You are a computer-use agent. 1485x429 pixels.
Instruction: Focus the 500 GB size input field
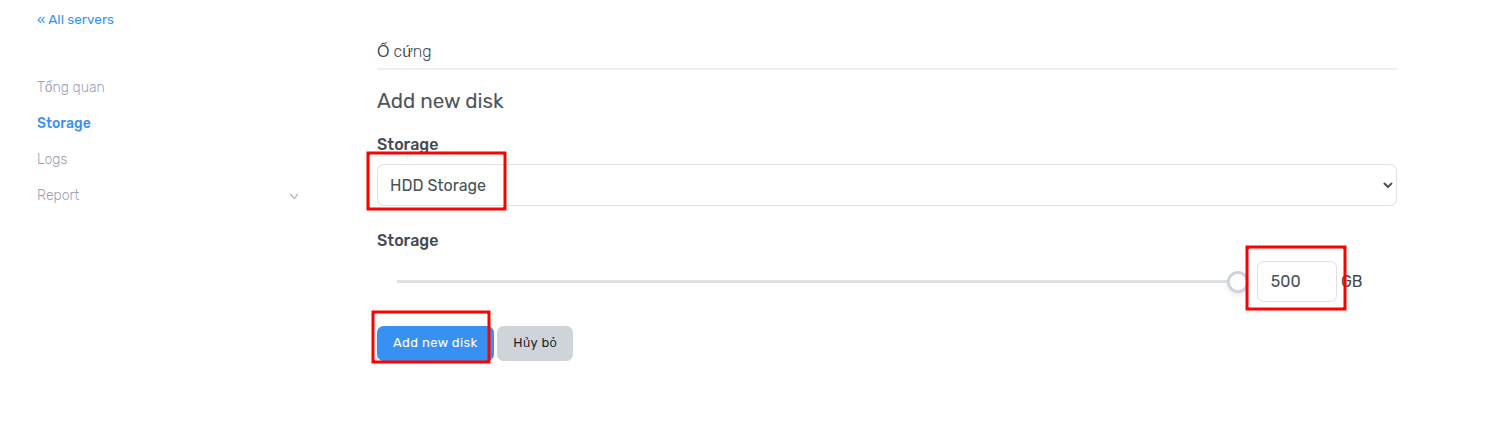[1295, 282]
